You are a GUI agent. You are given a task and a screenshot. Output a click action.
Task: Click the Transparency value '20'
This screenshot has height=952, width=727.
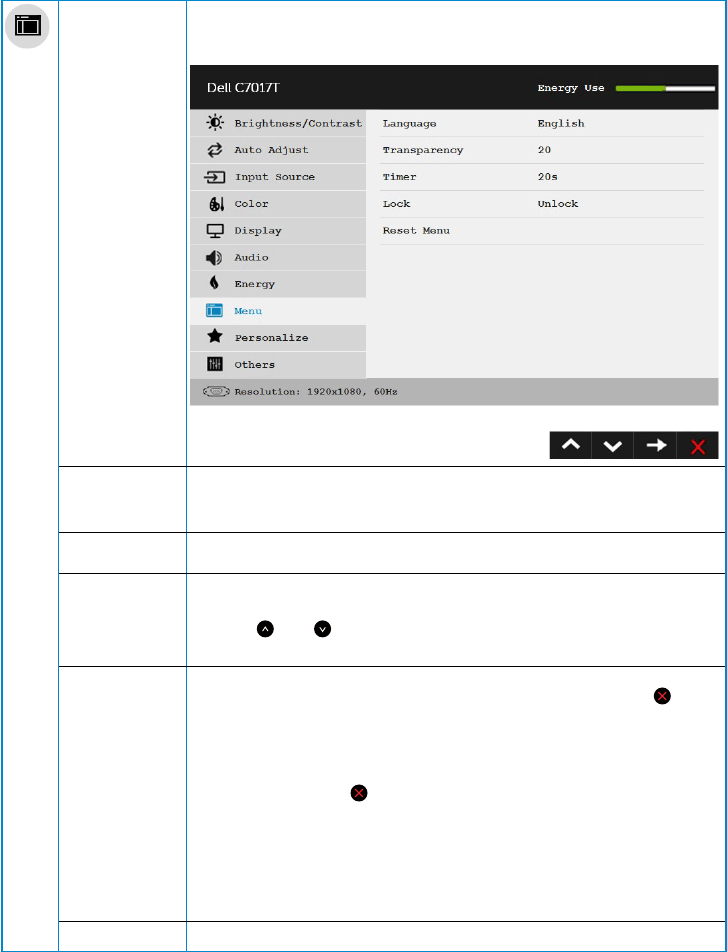pyautogui.click(x=544, y=150)
